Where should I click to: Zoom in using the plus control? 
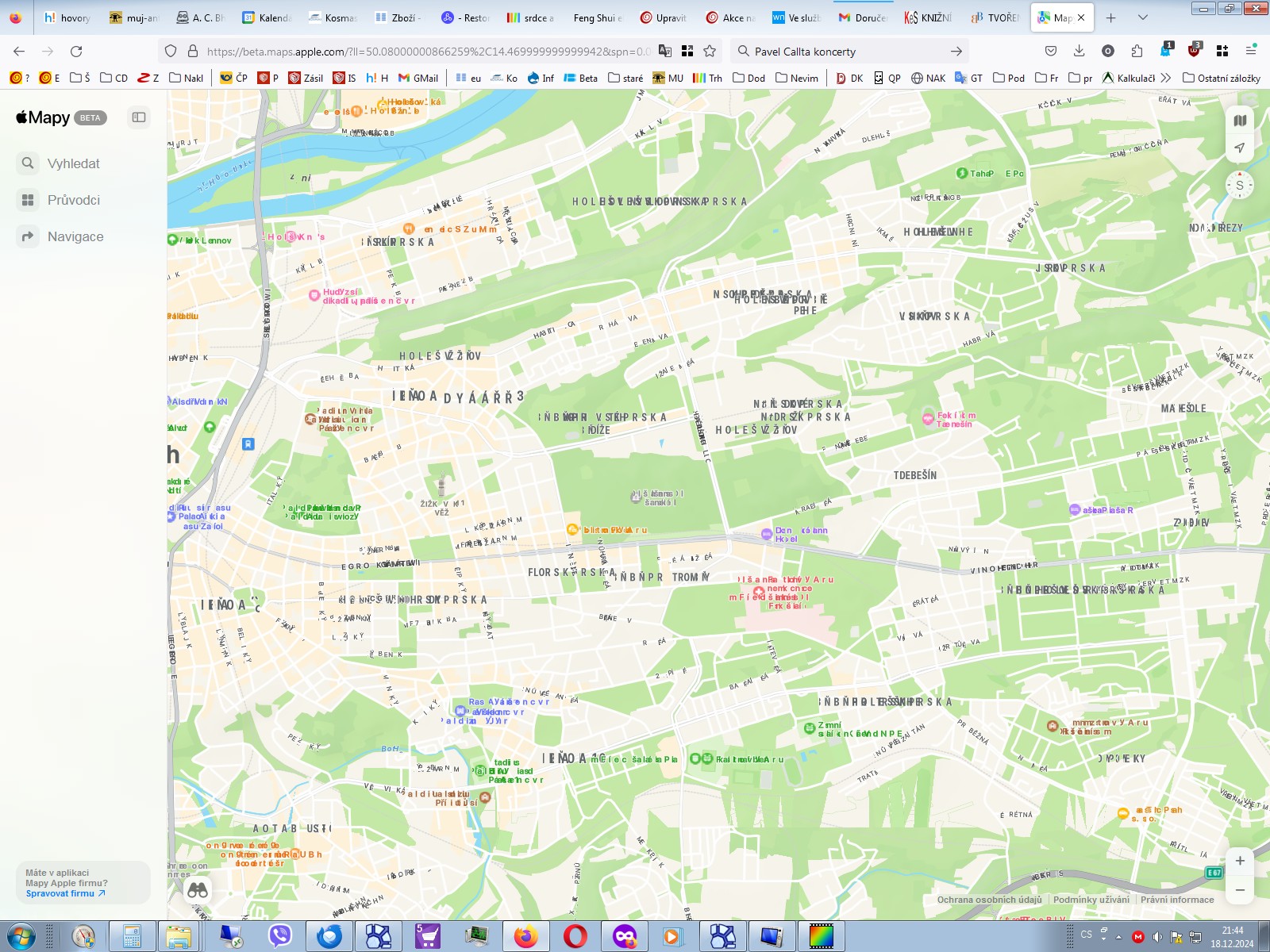(1239, 860)
